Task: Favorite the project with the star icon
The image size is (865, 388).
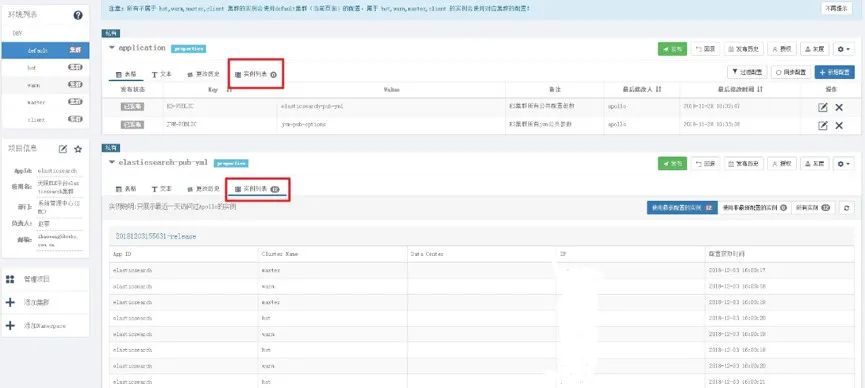Action: coord(78,149)
